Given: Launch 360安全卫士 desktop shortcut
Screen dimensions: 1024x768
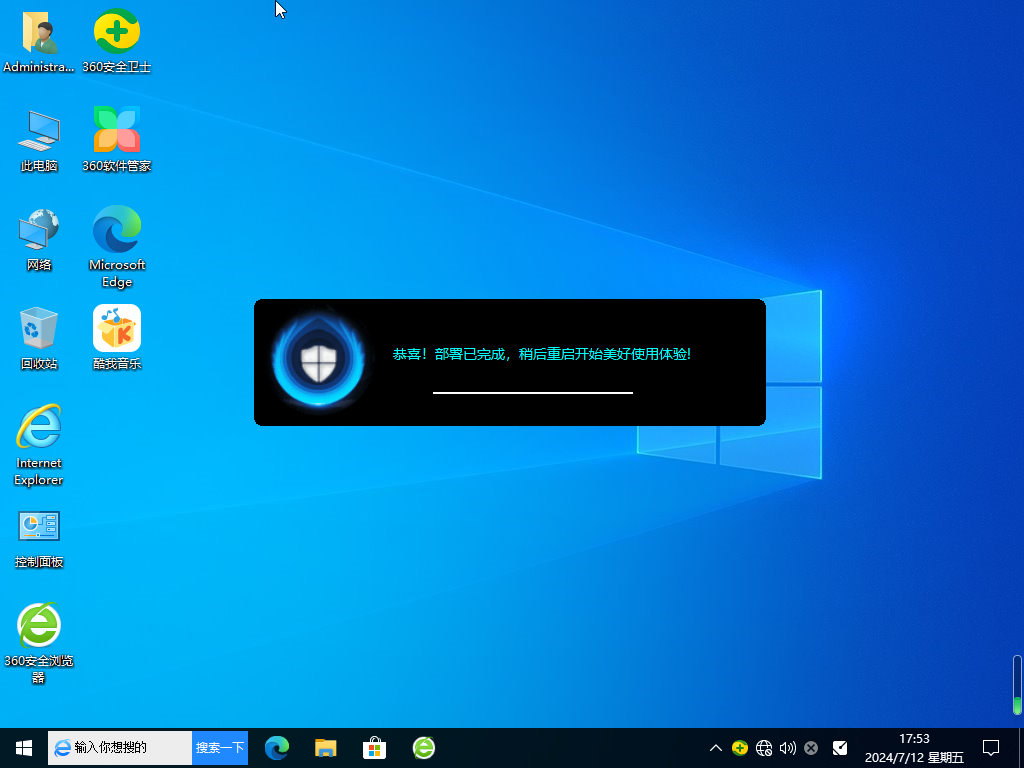Looking at the screenshot, I should click(x=117, y=40).
